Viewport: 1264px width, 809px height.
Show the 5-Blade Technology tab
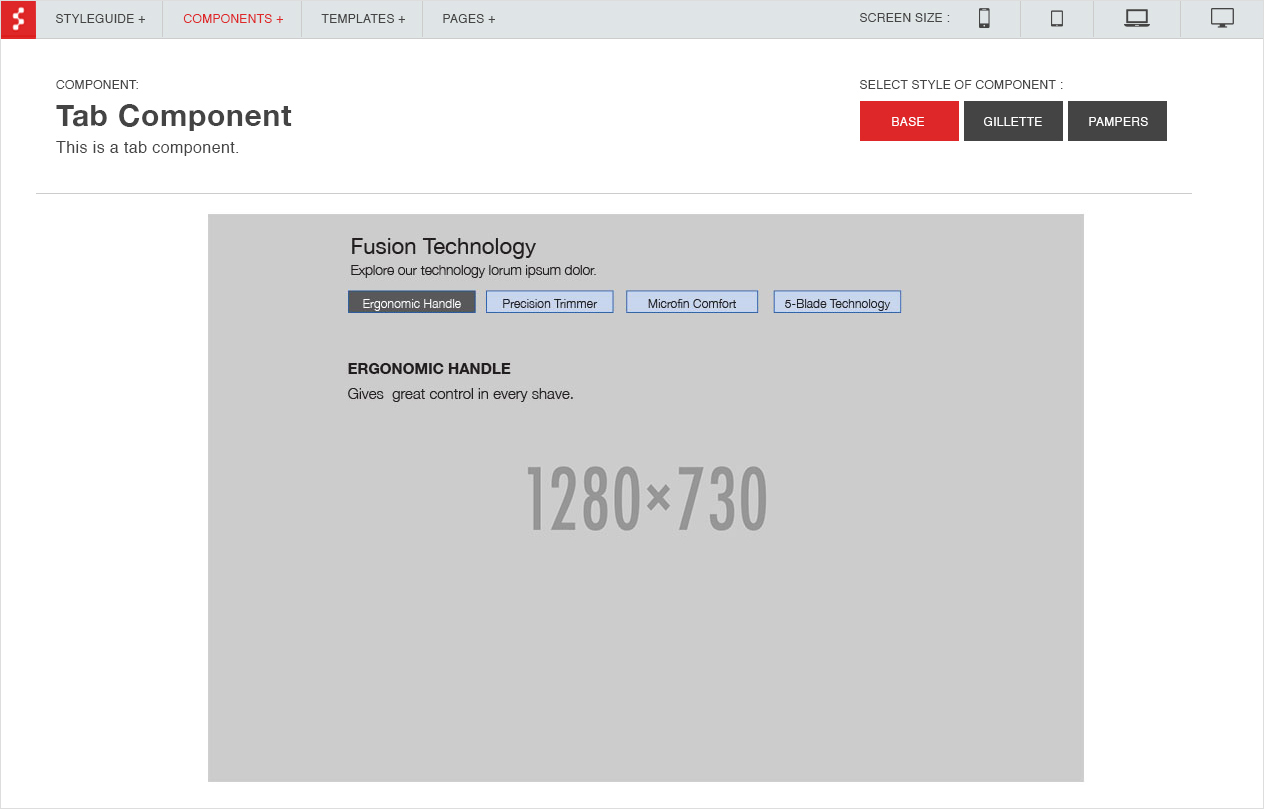click(837, 302)
